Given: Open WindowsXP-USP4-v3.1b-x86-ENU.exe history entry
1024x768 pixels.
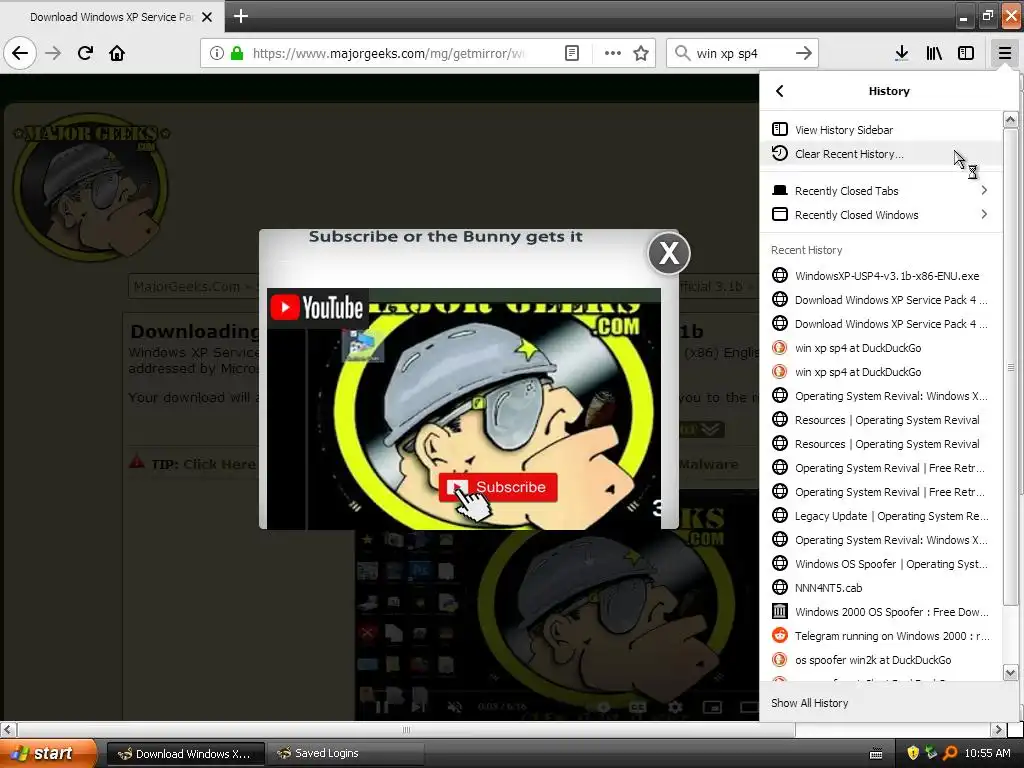Looking at the screenshot, I should tap(881, 276).
